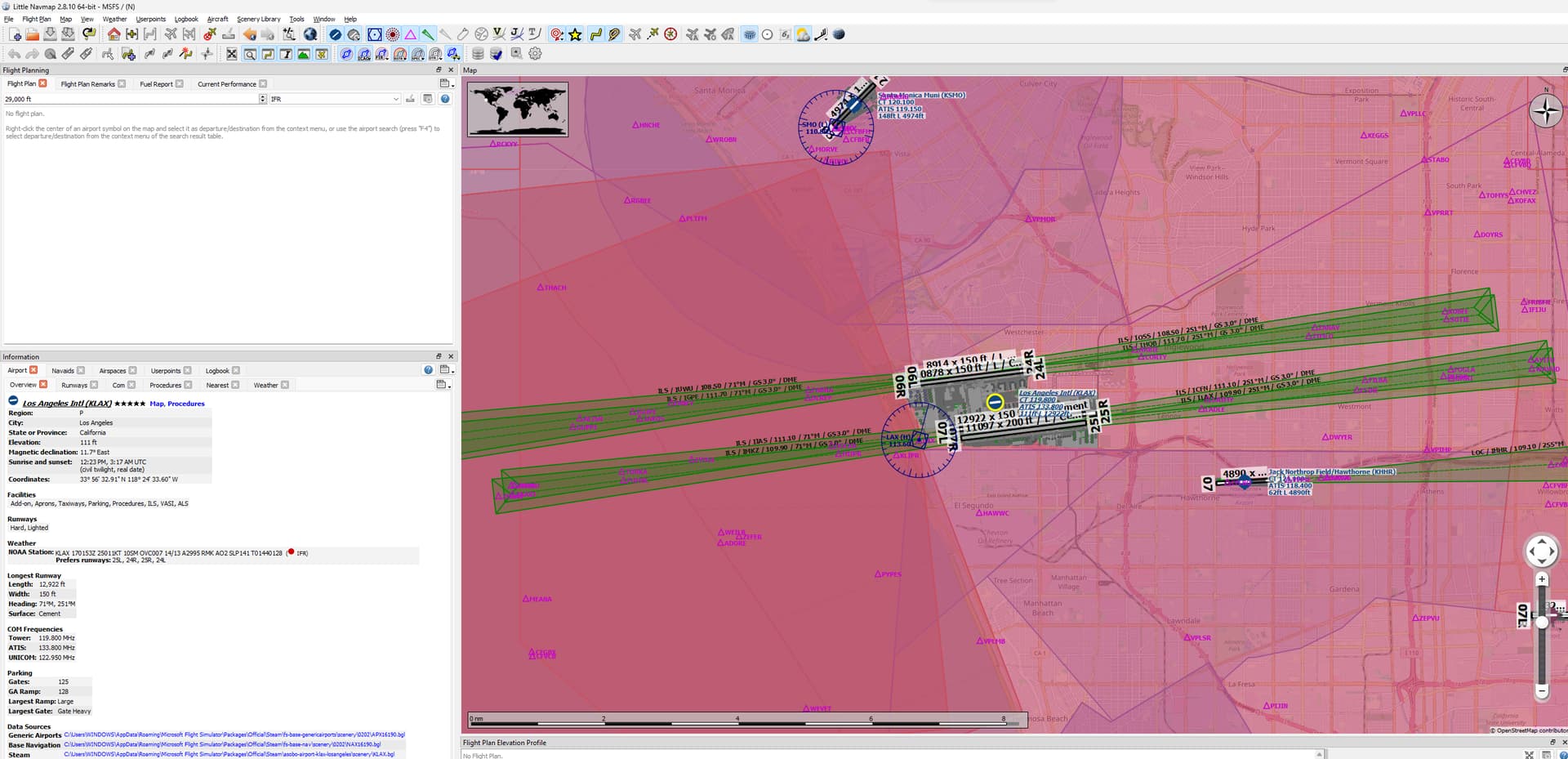Open the Scenery Library menu
The image size is (1568, 759).
(x=258, y=19)
